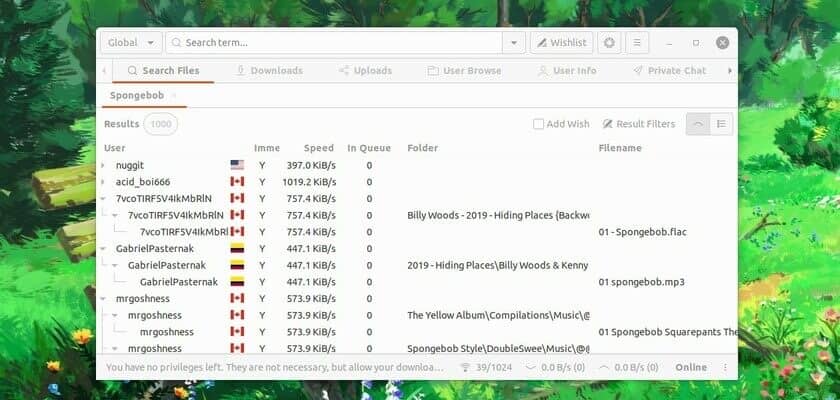Screen dimensions: 840x400
Task: Open the Global search mode dropdown
Action: pos(132,43)
